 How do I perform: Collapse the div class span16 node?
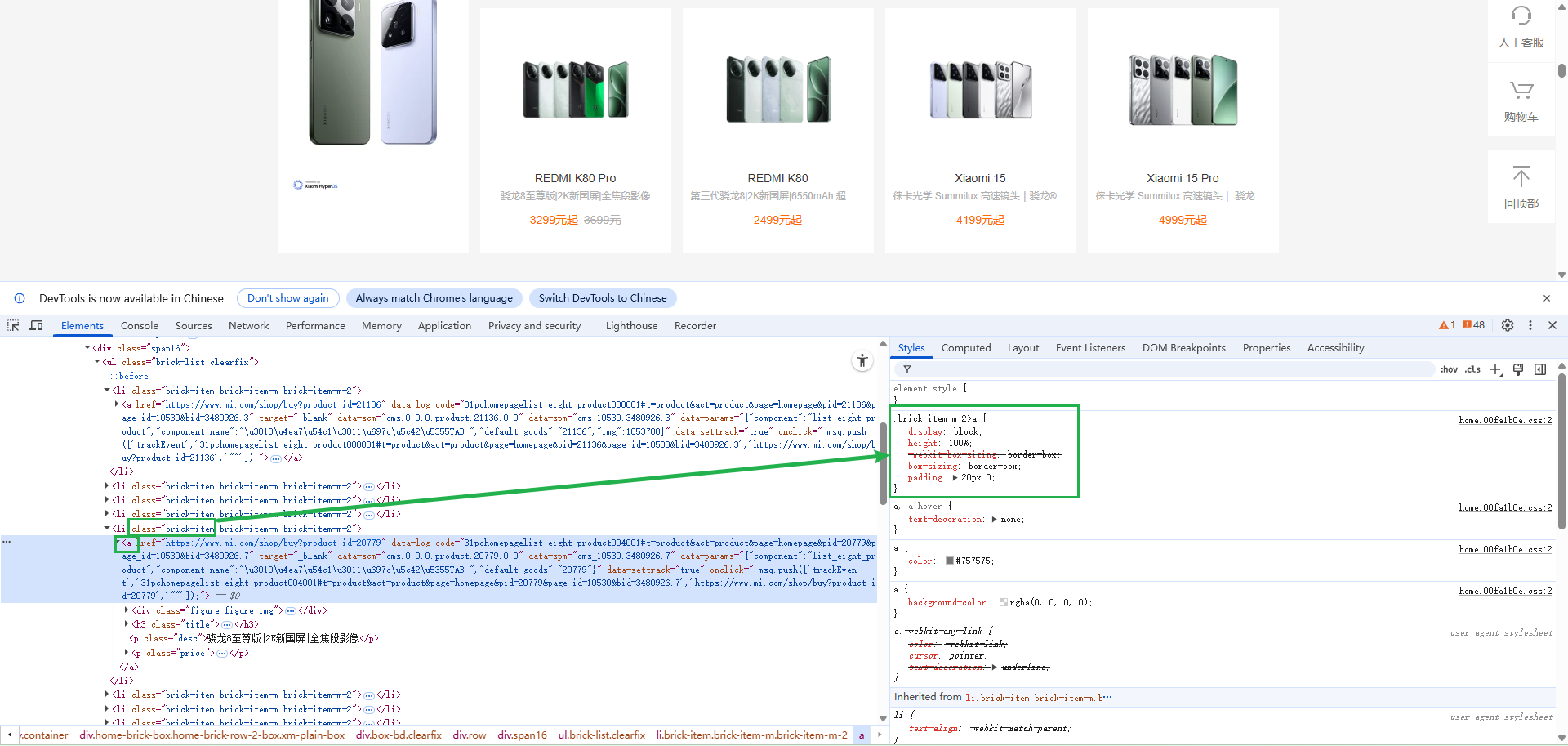point(87,348)
